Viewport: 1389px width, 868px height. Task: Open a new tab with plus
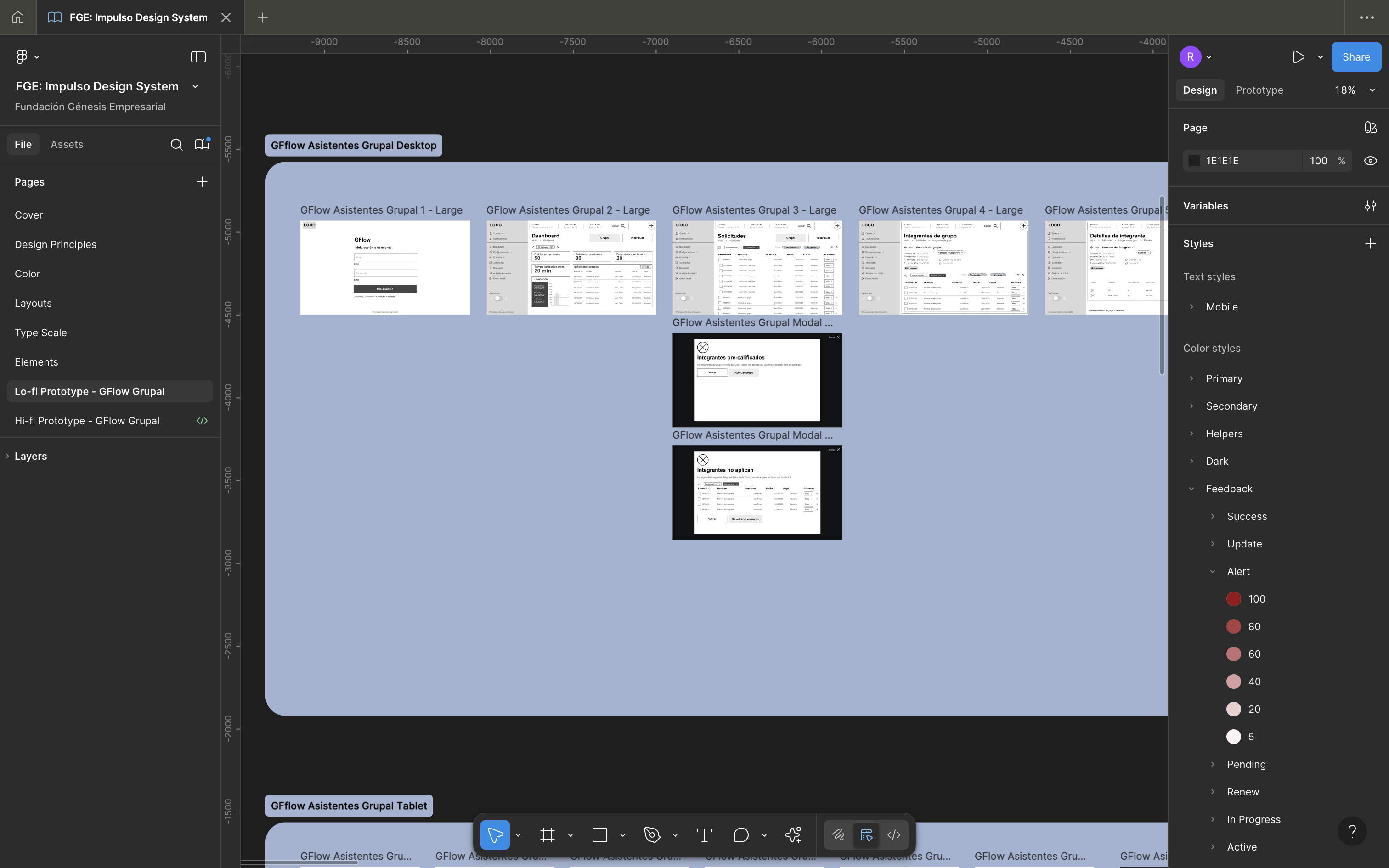coord(262,17)
